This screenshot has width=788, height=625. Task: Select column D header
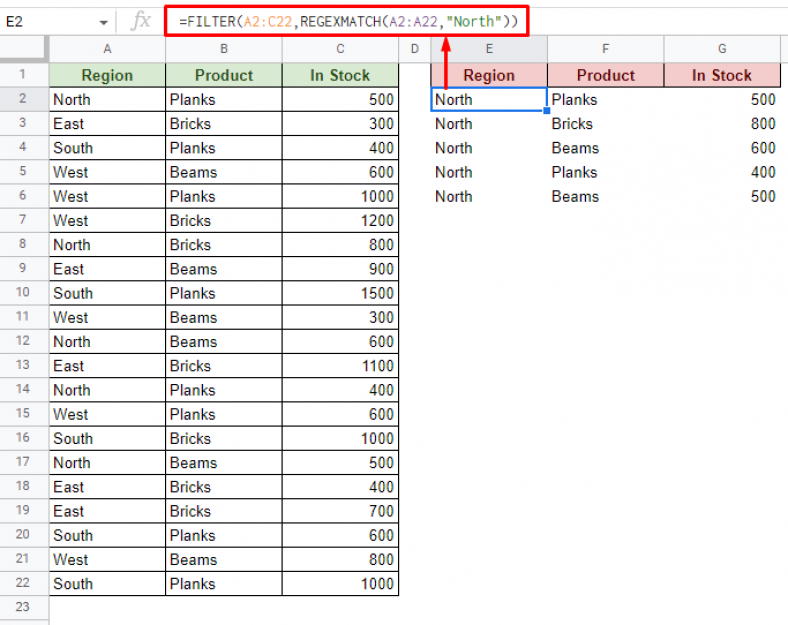click(x=414, y=49)
